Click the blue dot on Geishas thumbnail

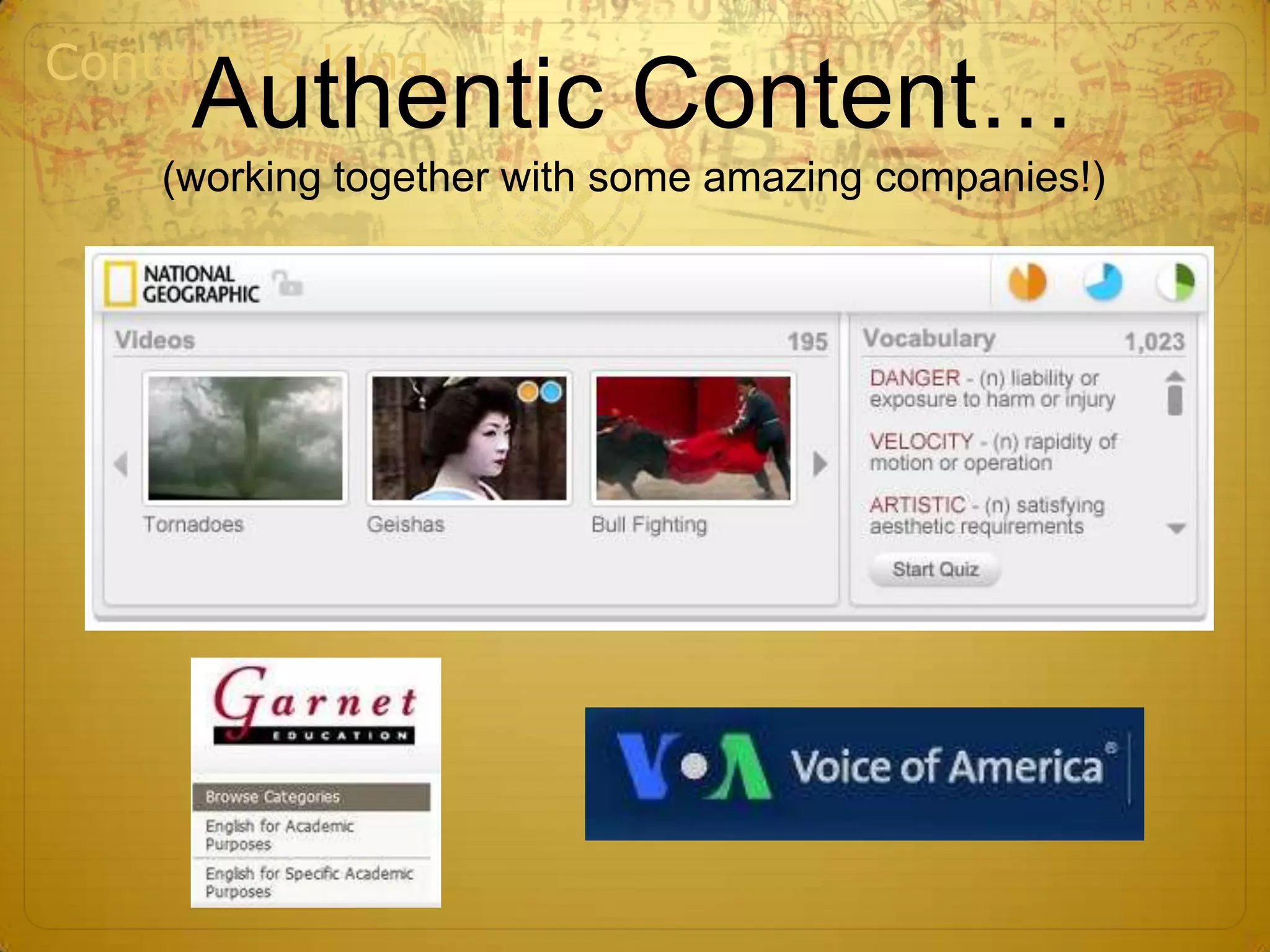551,392
